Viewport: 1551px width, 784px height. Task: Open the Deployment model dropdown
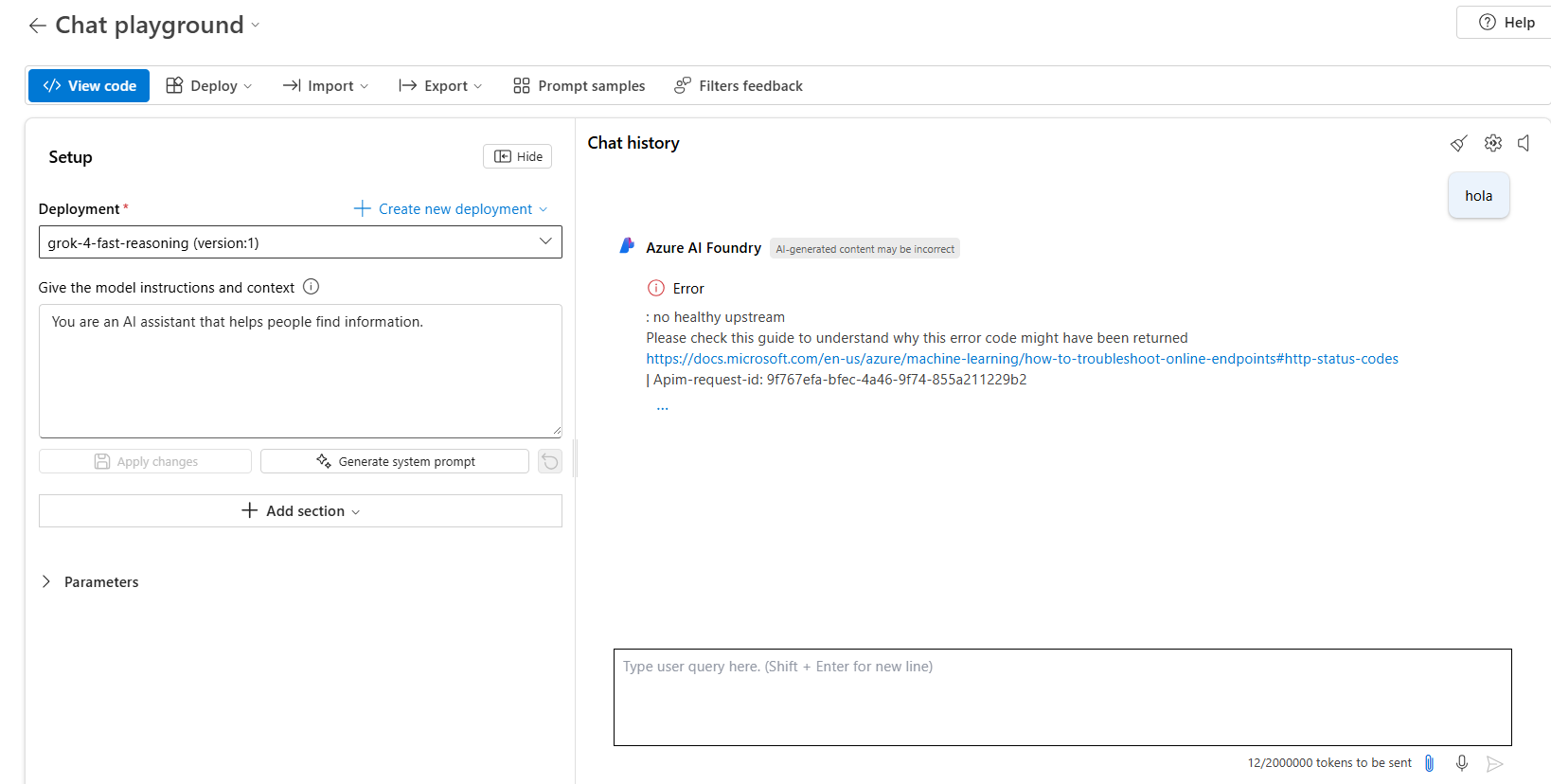pyautogui.click(x=300, y=242)
